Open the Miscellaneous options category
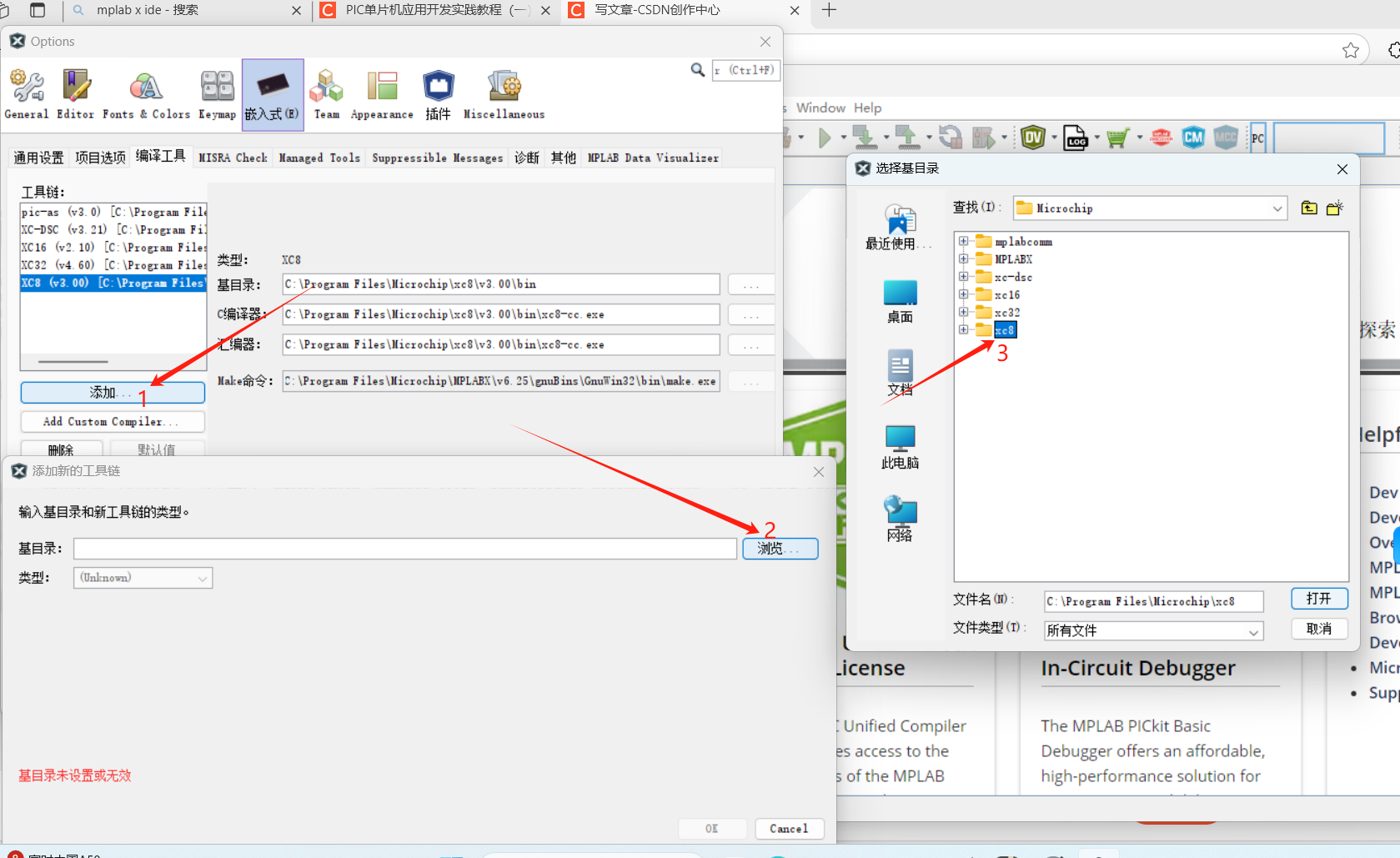The height and width of the screenshot is (858, 1400). (x=504, y=95)
